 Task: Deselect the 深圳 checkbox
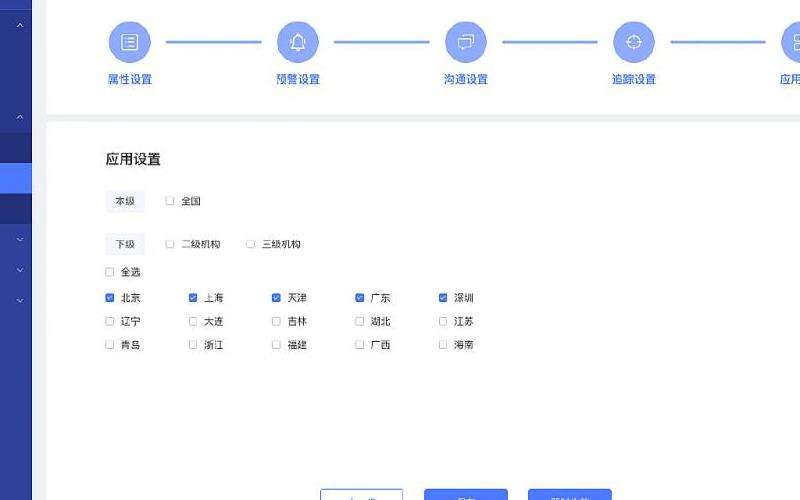(443, 298)
